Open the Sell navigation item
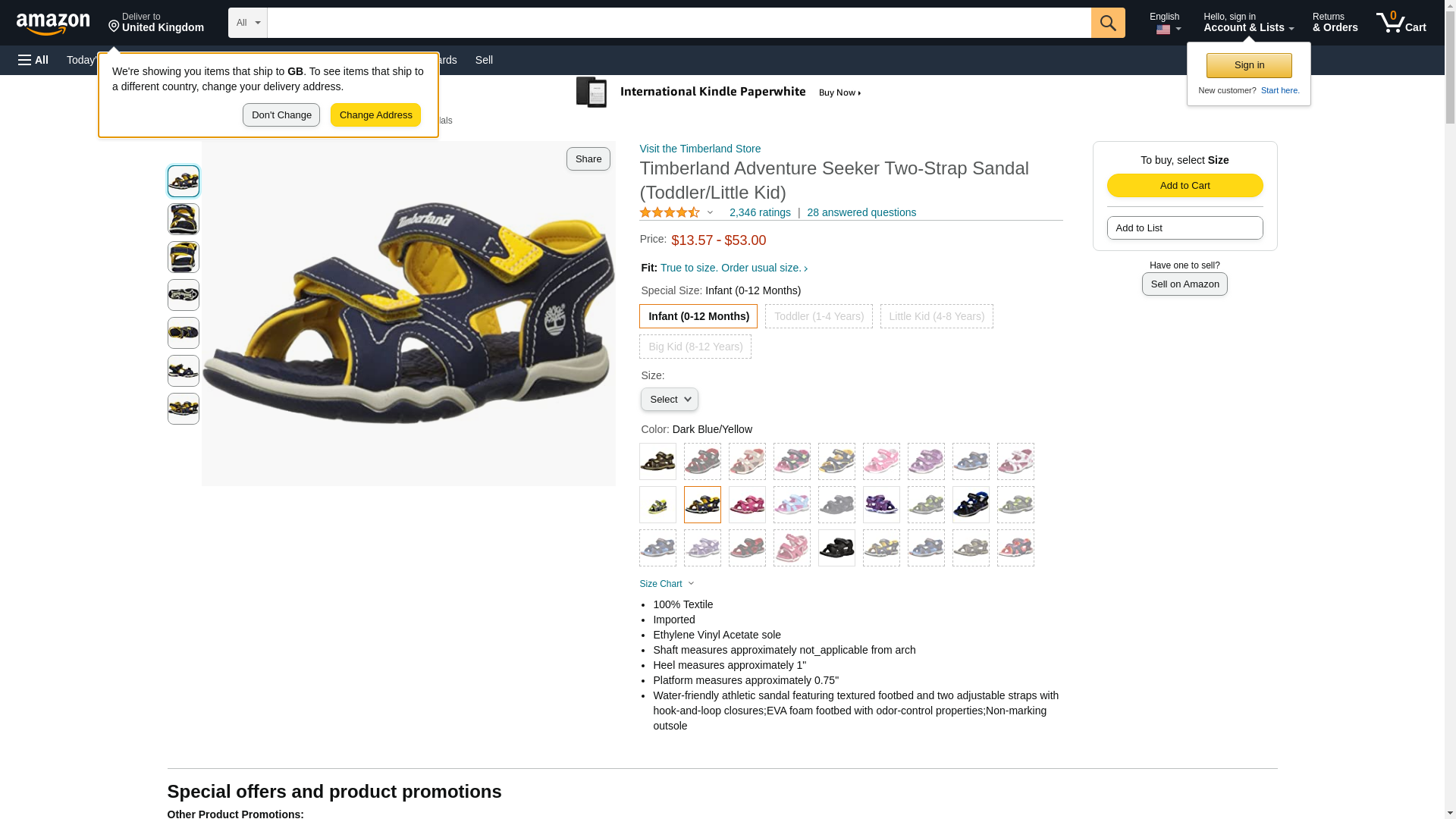1456x819 pixels. pos(484,60)
